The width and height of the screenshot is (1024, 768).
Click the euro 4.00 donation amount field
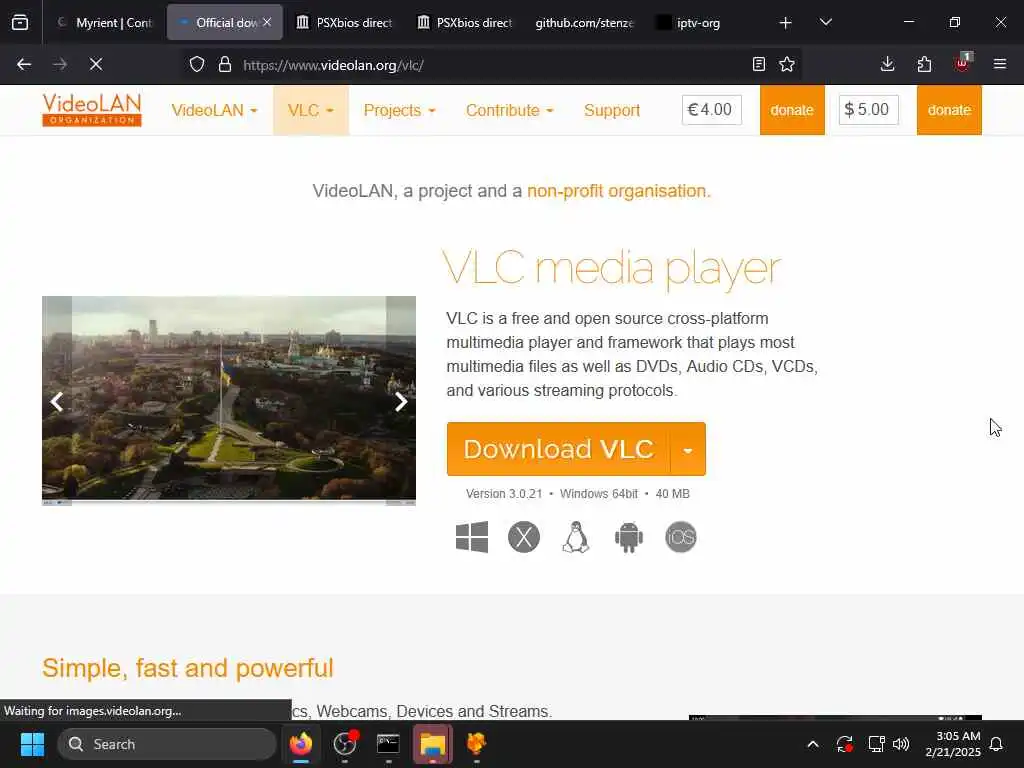(x=711, y=110)
